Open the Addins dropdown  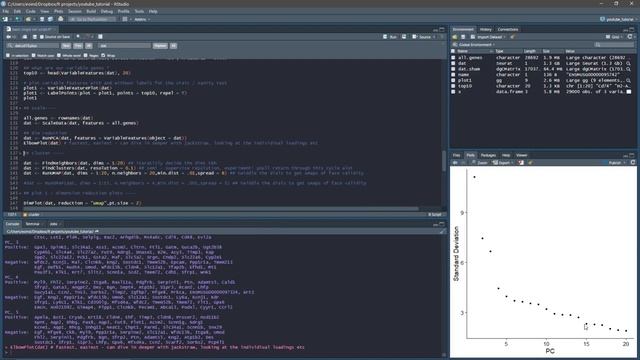142,19
